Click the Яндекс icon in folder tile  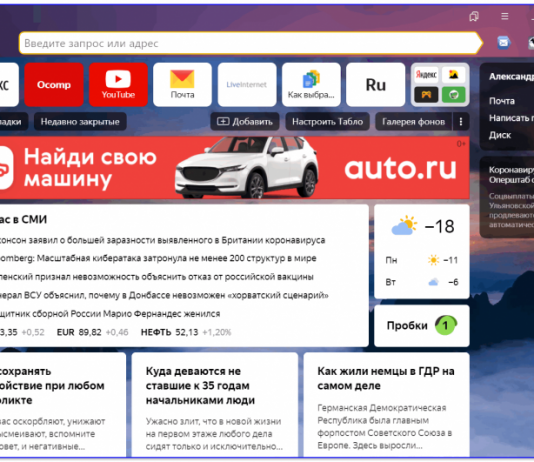point(426,75)
